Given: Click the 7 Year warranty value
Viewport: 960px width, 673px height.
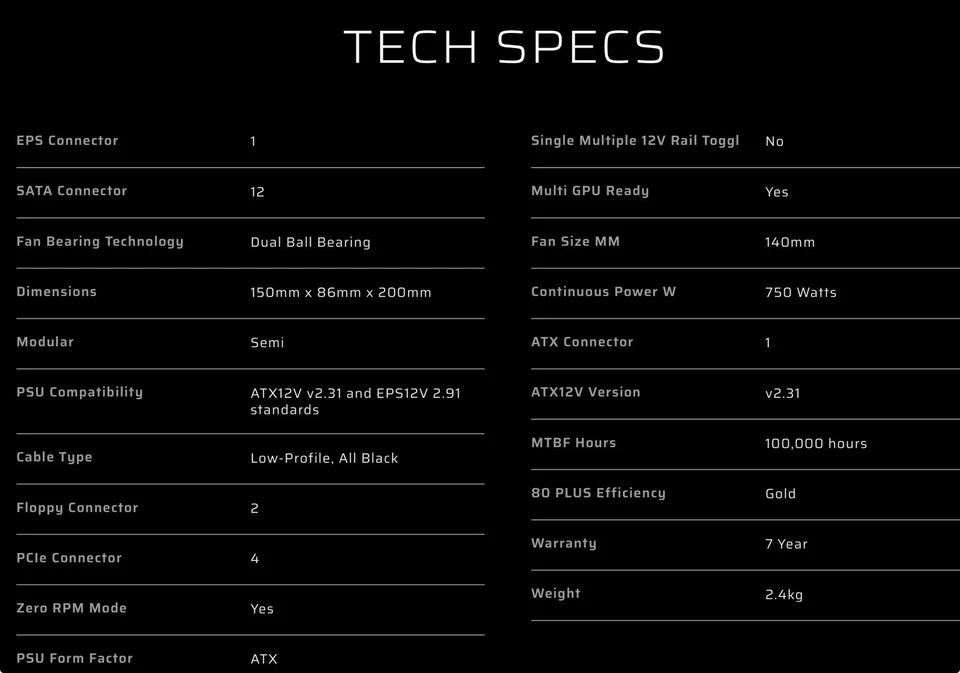Looking at the screenshot, I should pos(786,544).
